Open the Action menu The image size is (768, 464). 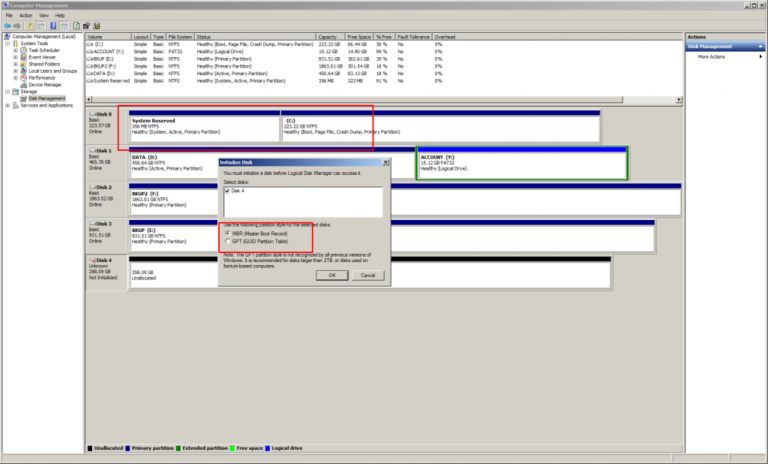pyautogui.click(x=25, y=16)
